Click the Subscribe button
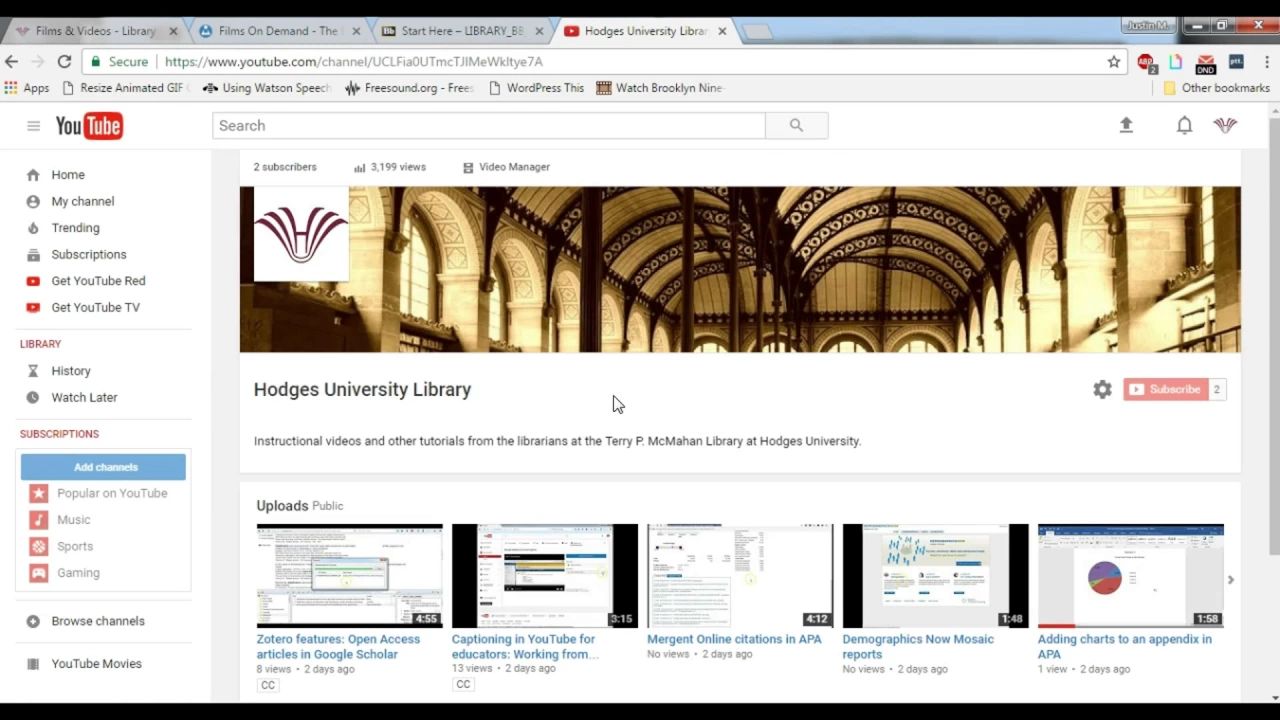Image resolution: width=1280 pixels, height=720 pixels. click(1165, 389)
